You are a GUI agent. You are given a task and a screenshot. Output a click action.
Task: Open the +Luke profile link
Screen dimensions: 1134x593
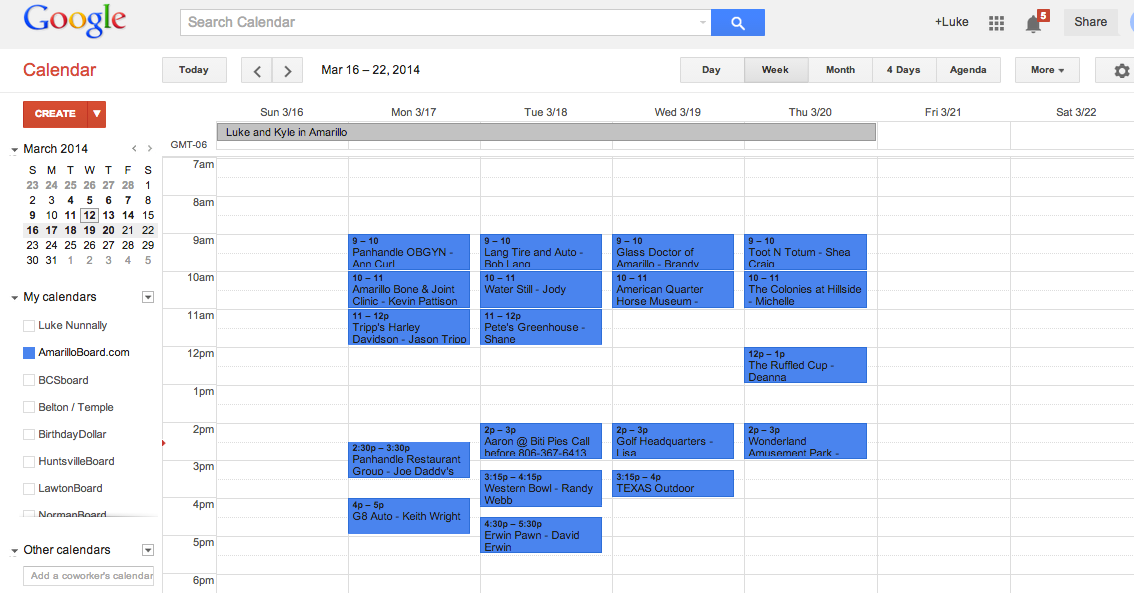951,22
